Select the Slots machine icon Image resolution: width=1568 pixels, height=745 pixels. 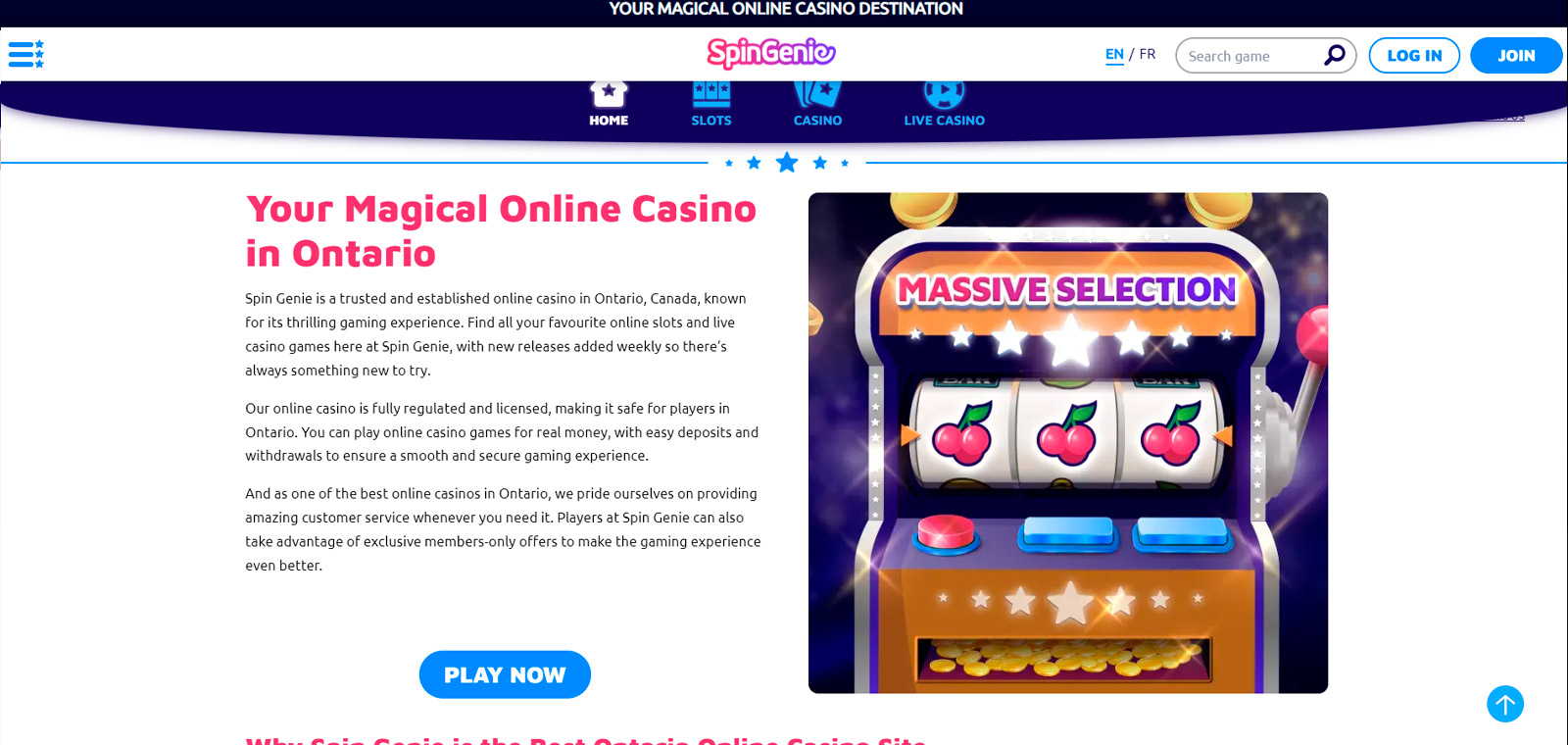point(711,93)
